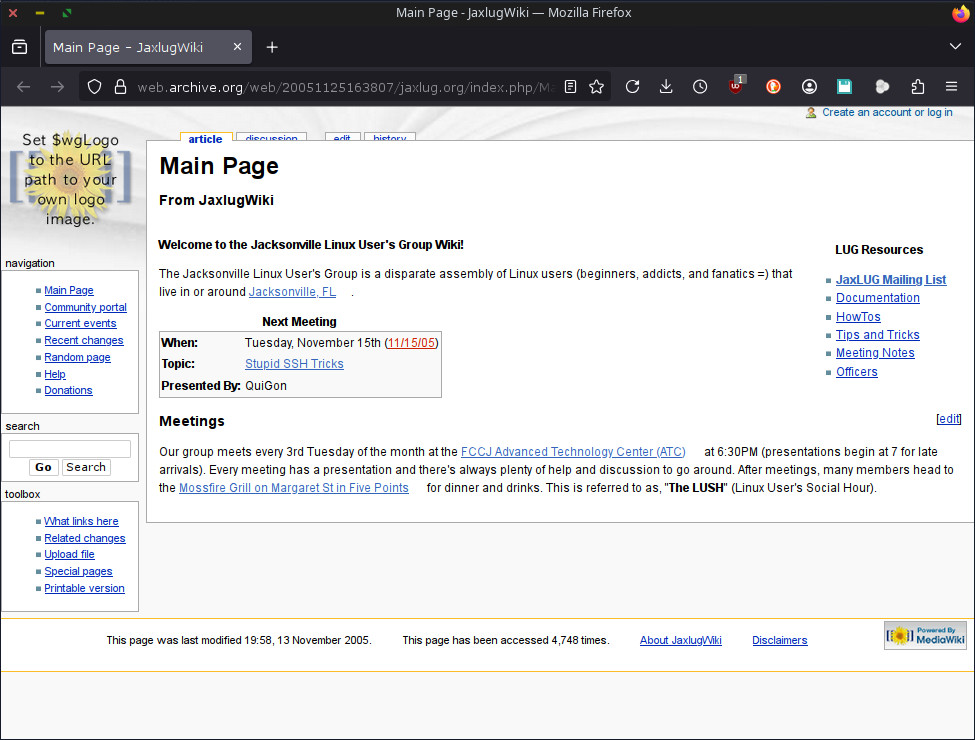The image size is (975, 740).
Task: Click the Recent changes navigation link
Action: [x=84, y=340]
